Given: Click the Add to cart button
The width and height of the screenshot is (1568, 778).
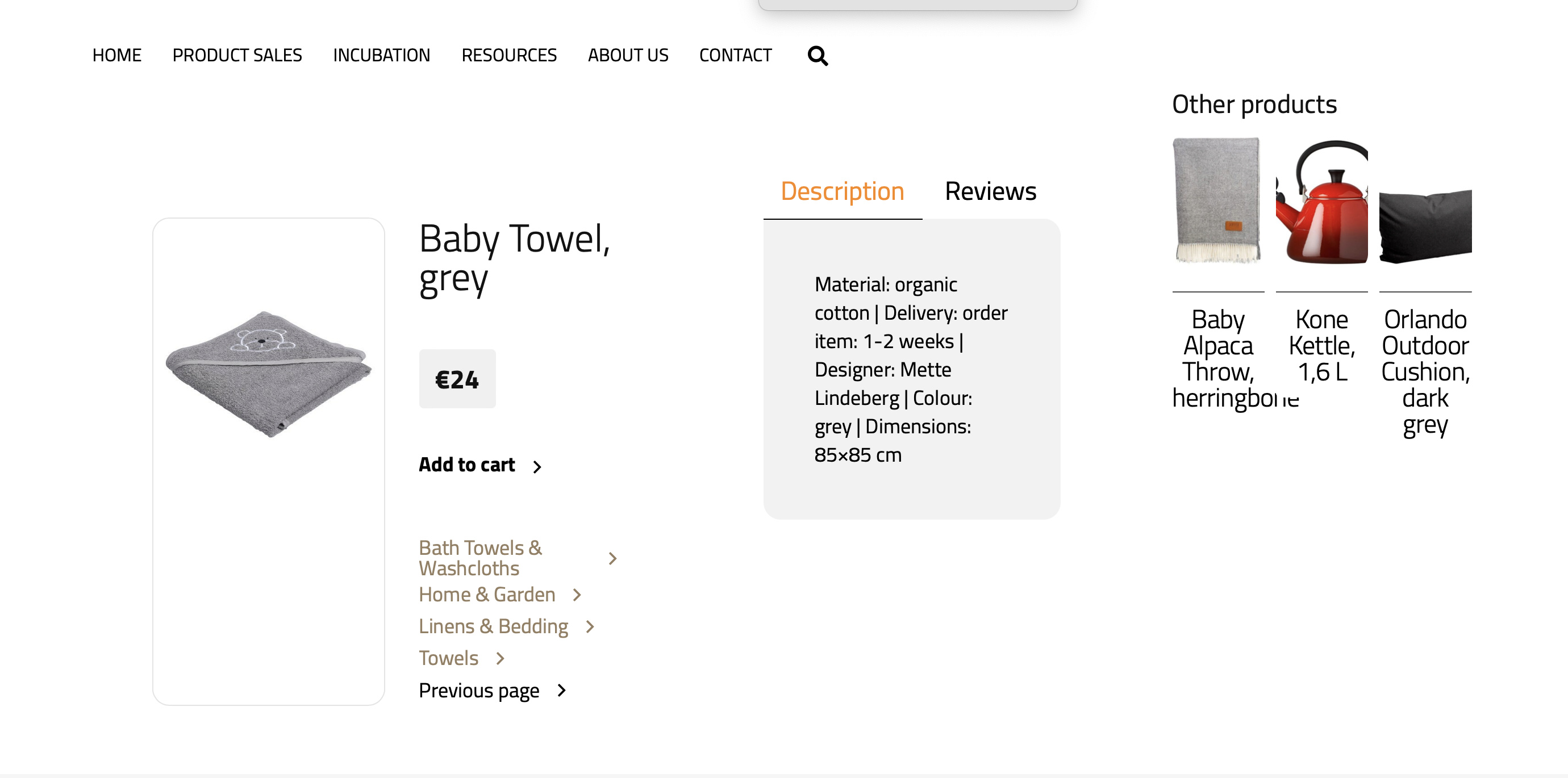Looking at the screenshot, I should 467,465.
